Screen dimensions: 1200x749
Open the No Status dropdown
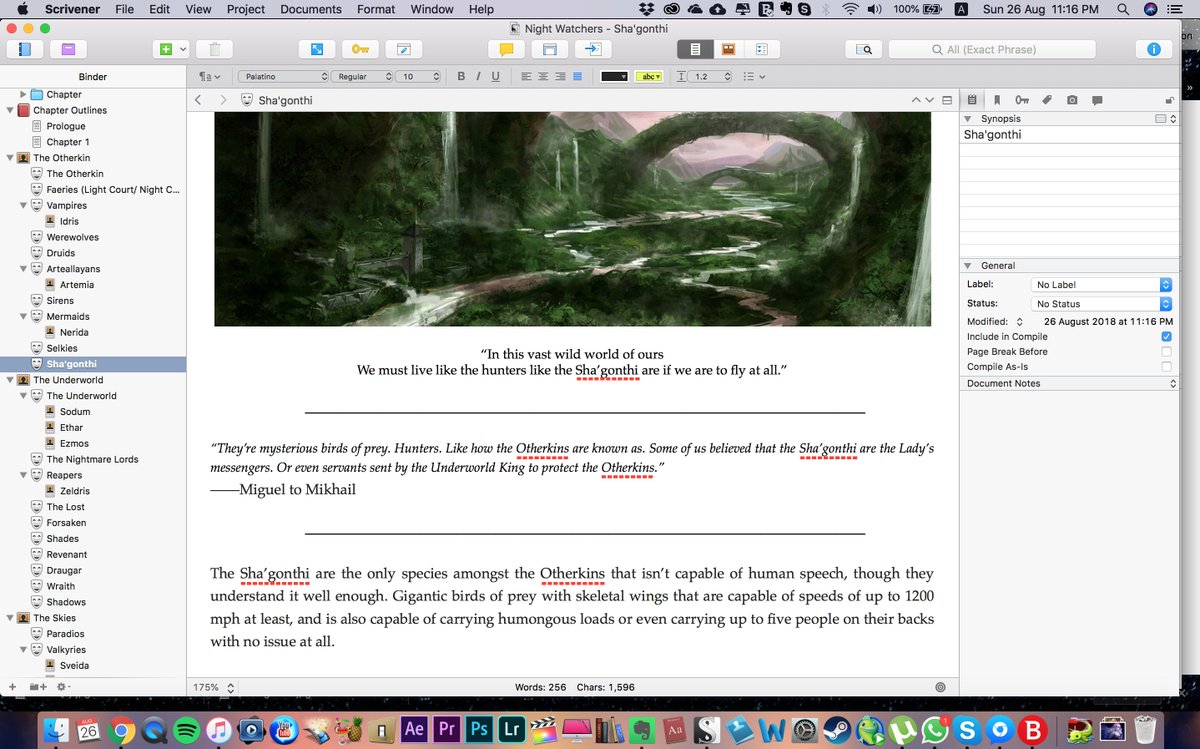click(1101, 304)
